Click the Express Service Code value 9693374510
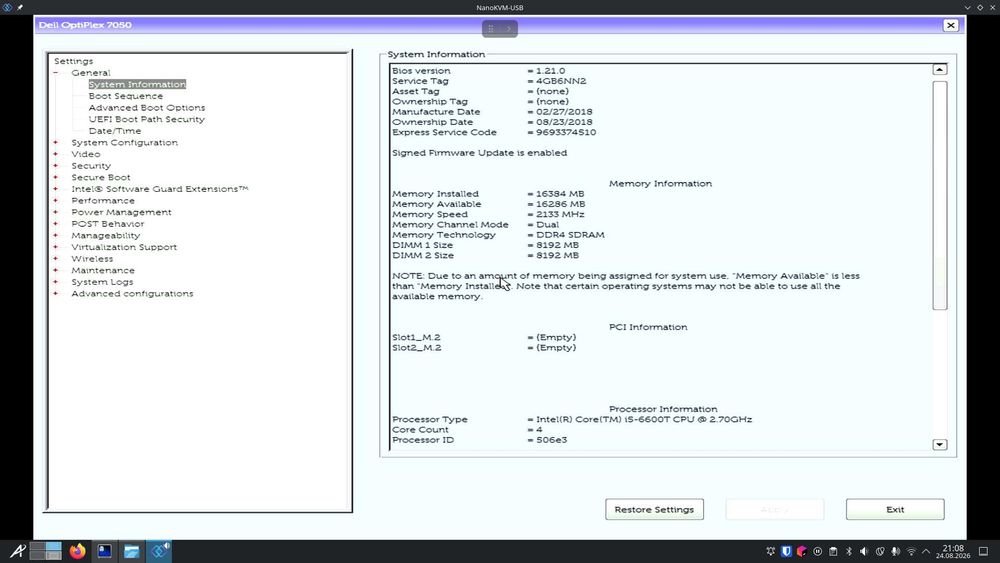This screenshot has height=563, width=1000. click(566, 133)
